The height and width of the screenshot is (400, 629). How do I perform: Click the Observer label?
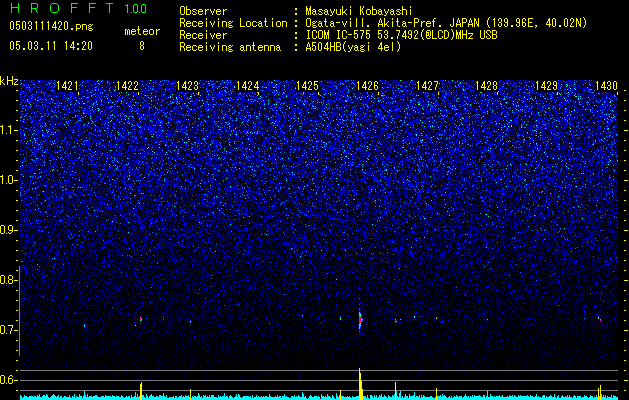point(203,11)
